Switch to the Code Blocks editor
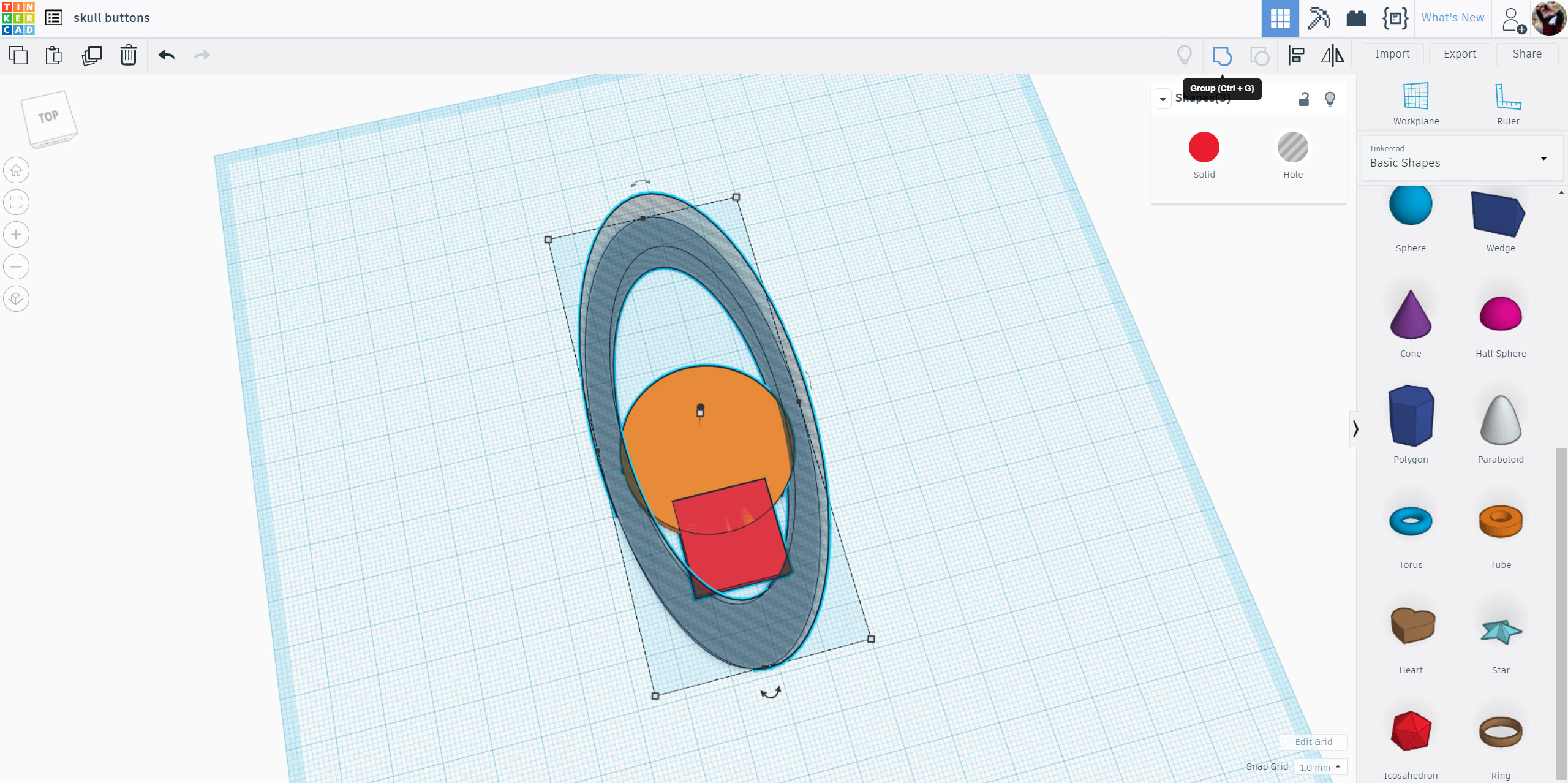Screen dimensions: 1568x783 click(1396, 18)
